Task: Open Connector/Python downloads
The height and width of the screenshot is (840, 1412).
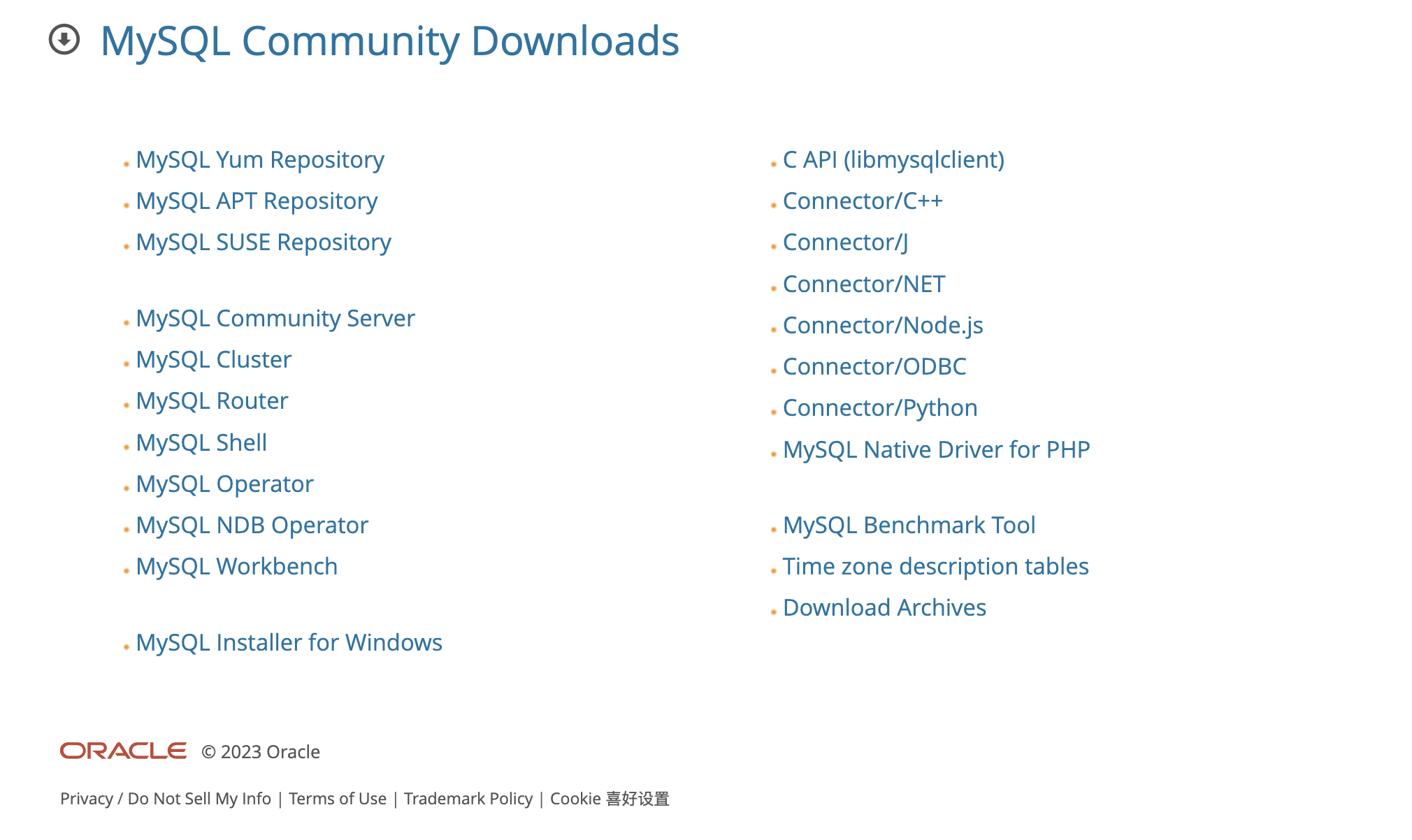Action: click(x=881, y=407)
